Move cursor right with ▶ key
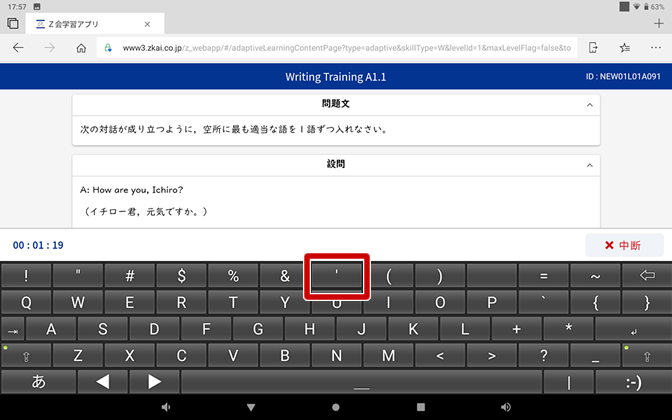Viewport: 672px width, 420px height. 154,382
